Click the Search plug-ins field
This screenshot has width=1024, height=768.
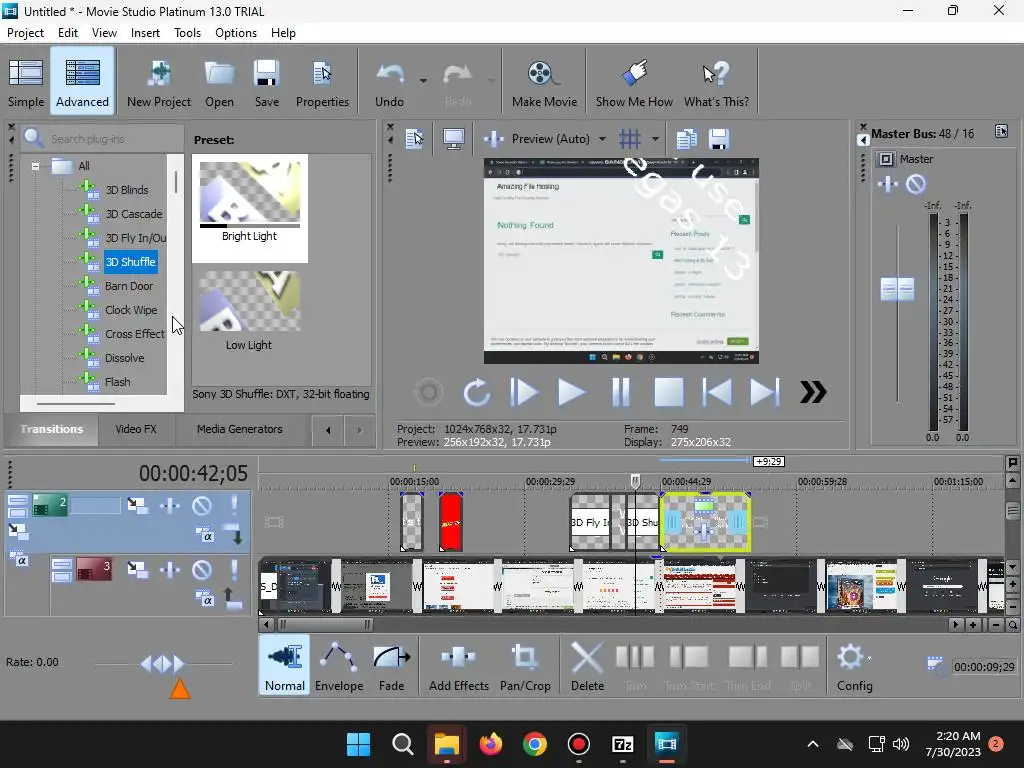102,138
